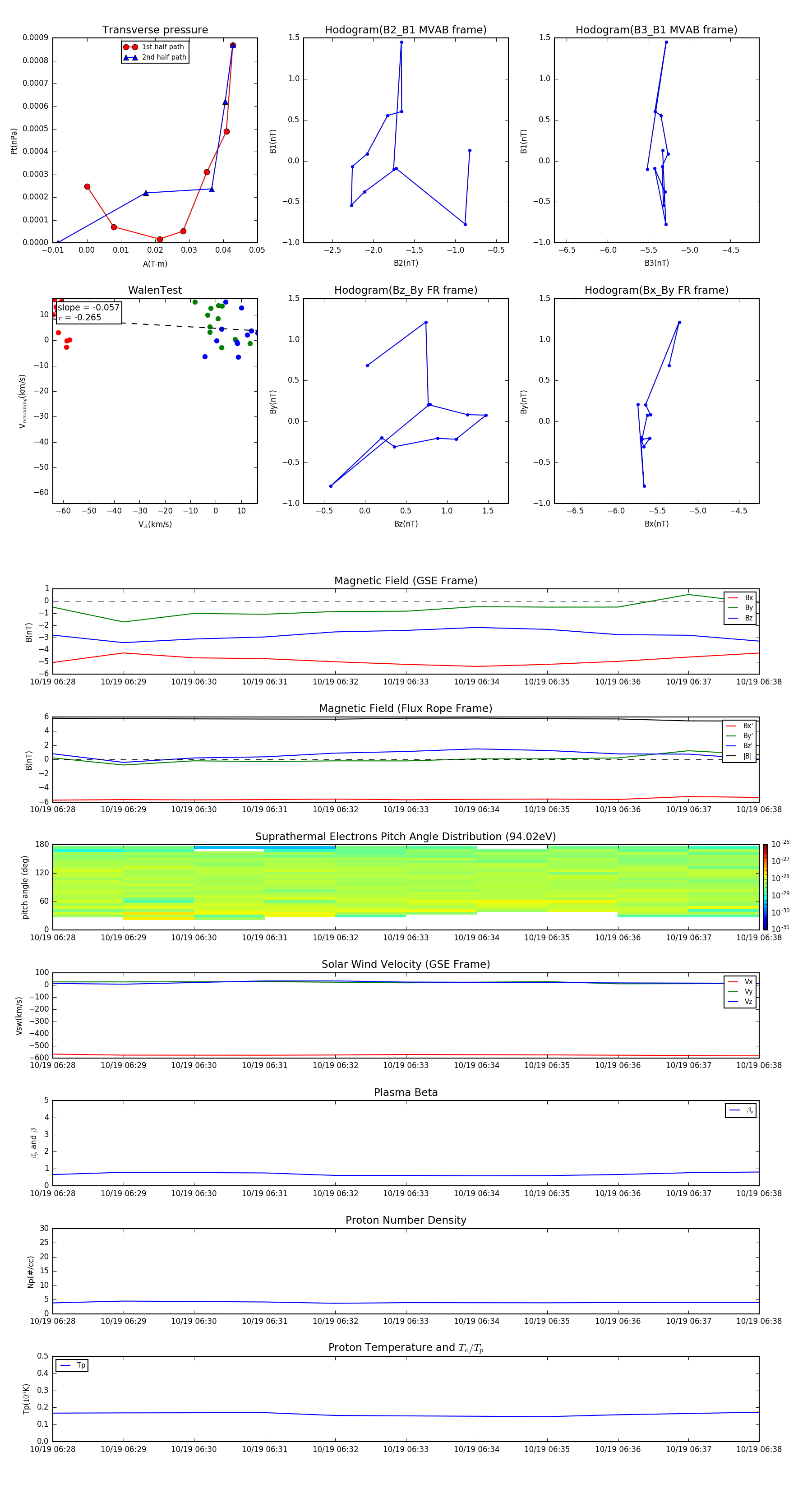Click the 'r = -0.265' annotation text

(80, 317)
